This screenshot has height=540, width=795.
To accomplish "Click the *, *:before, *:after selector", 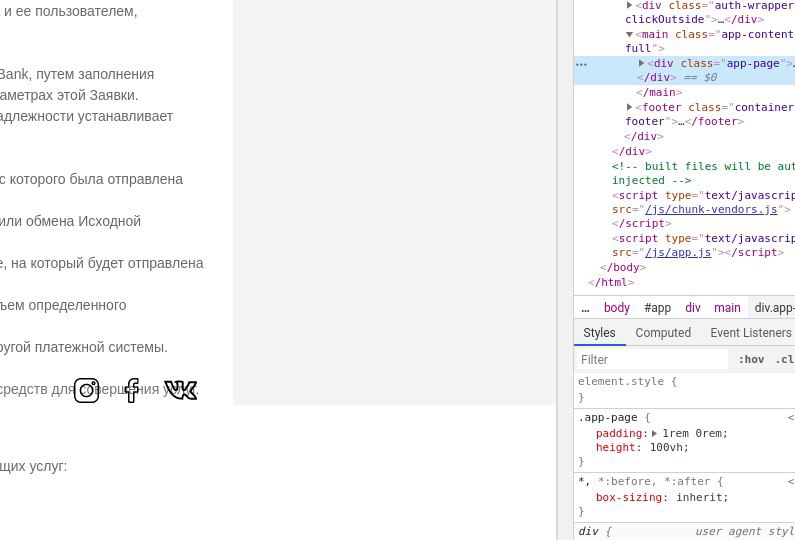I will point(646,481).
